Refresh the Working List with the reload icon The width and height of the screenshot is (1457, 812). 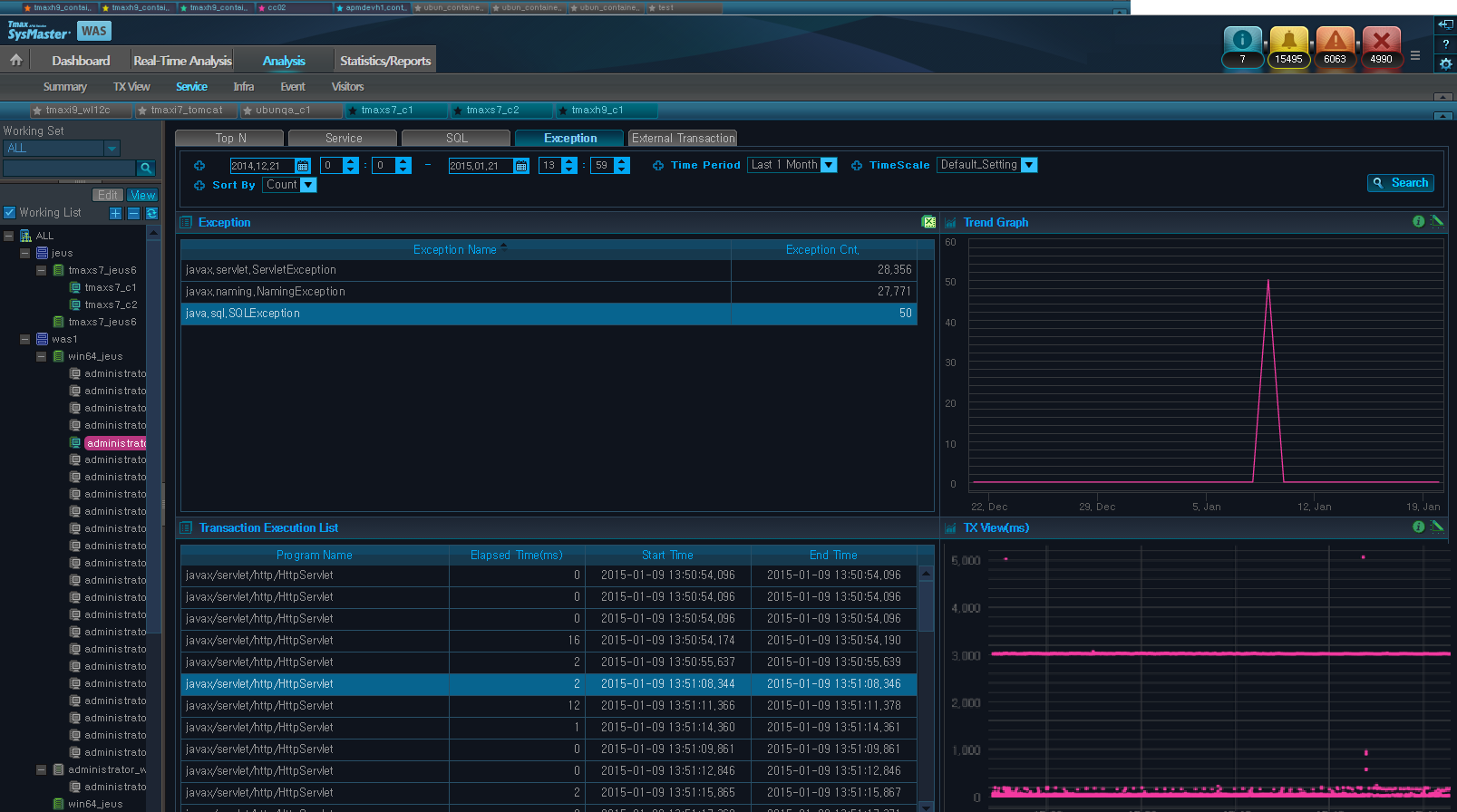point(151,213)
